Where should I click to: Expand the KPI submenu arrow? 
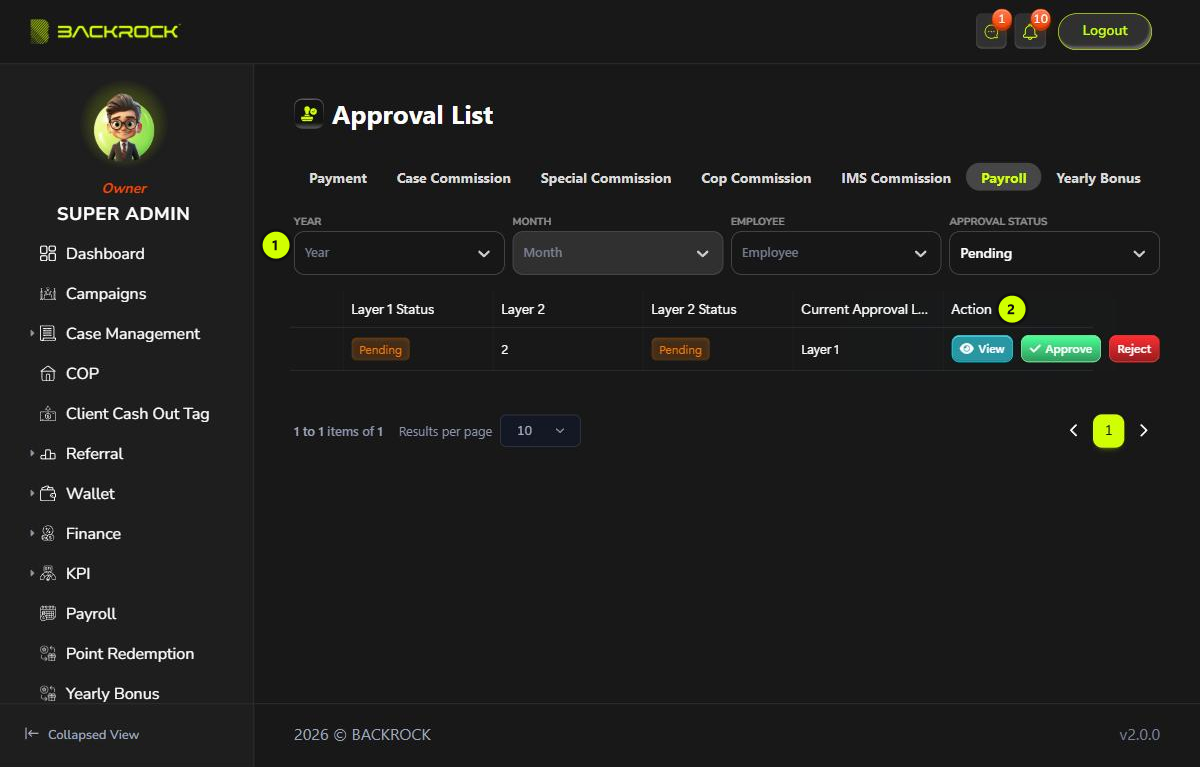click(32, 574)
